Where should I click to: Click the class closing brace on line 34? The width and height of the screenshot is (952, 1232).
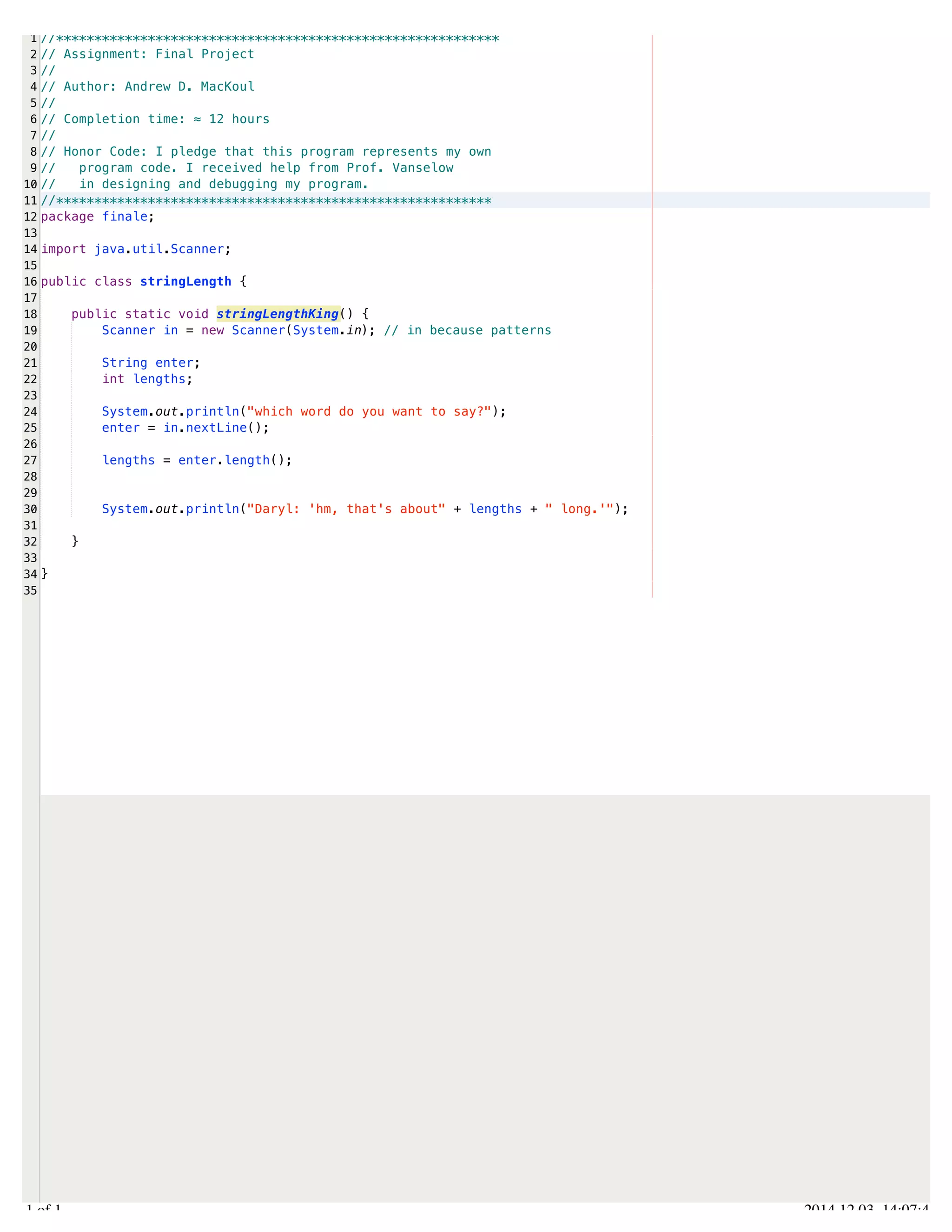(45, 574)
